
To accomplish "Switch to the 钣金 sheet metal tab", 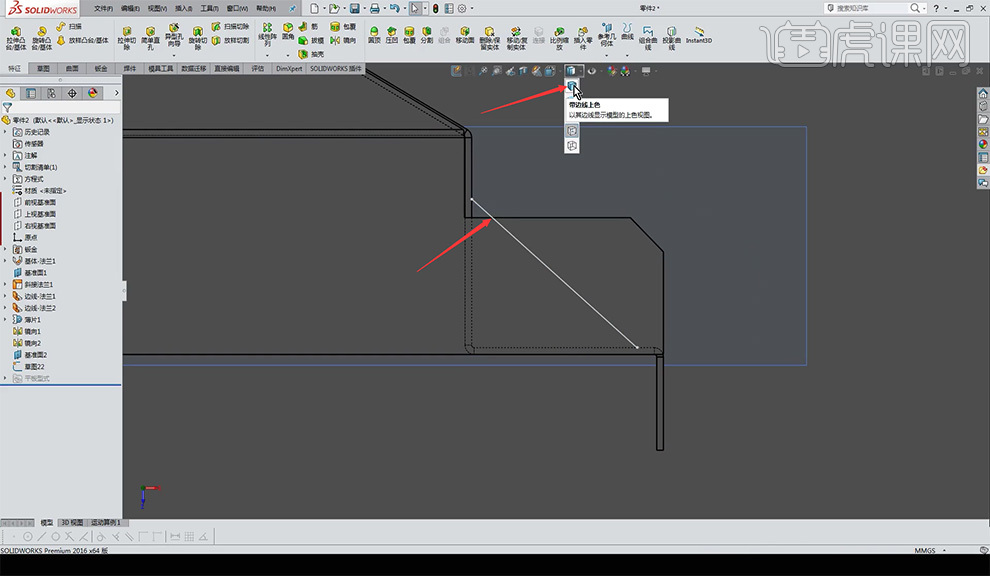I will [x=101, y=69].
